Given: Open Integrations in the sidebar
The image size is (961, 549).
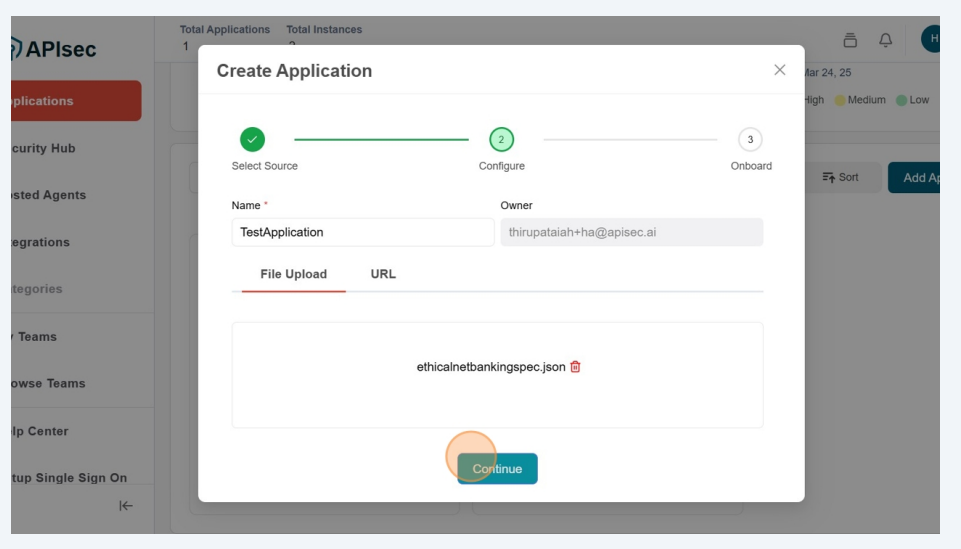Looking at the screenshot, I should pyautogui.click(x=40, y=242).
